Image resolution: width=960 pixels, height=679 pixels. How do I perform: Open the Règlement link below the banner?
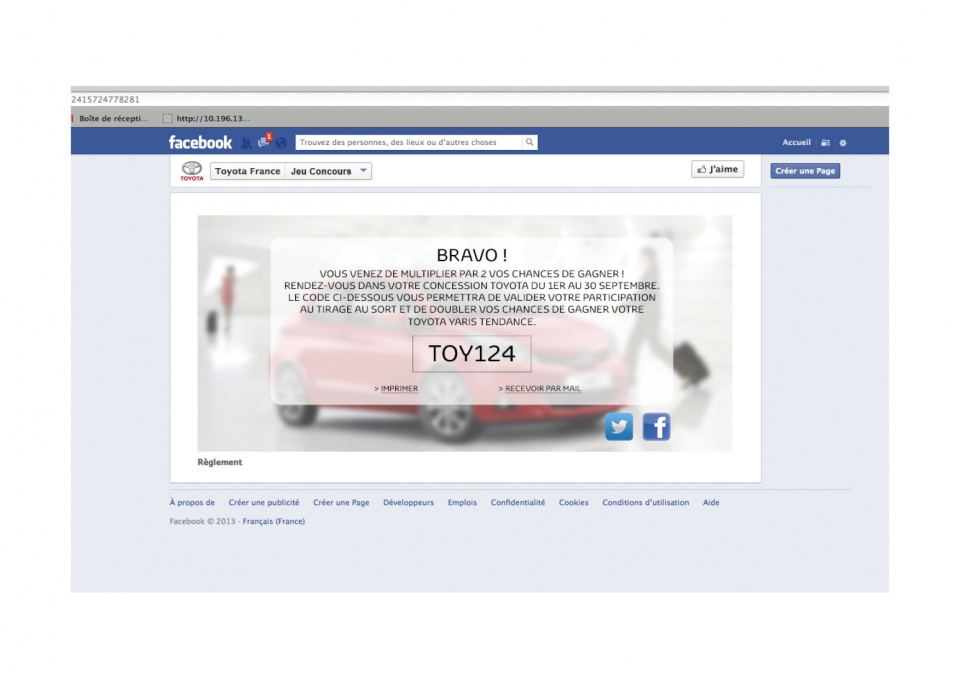[220, 462]
